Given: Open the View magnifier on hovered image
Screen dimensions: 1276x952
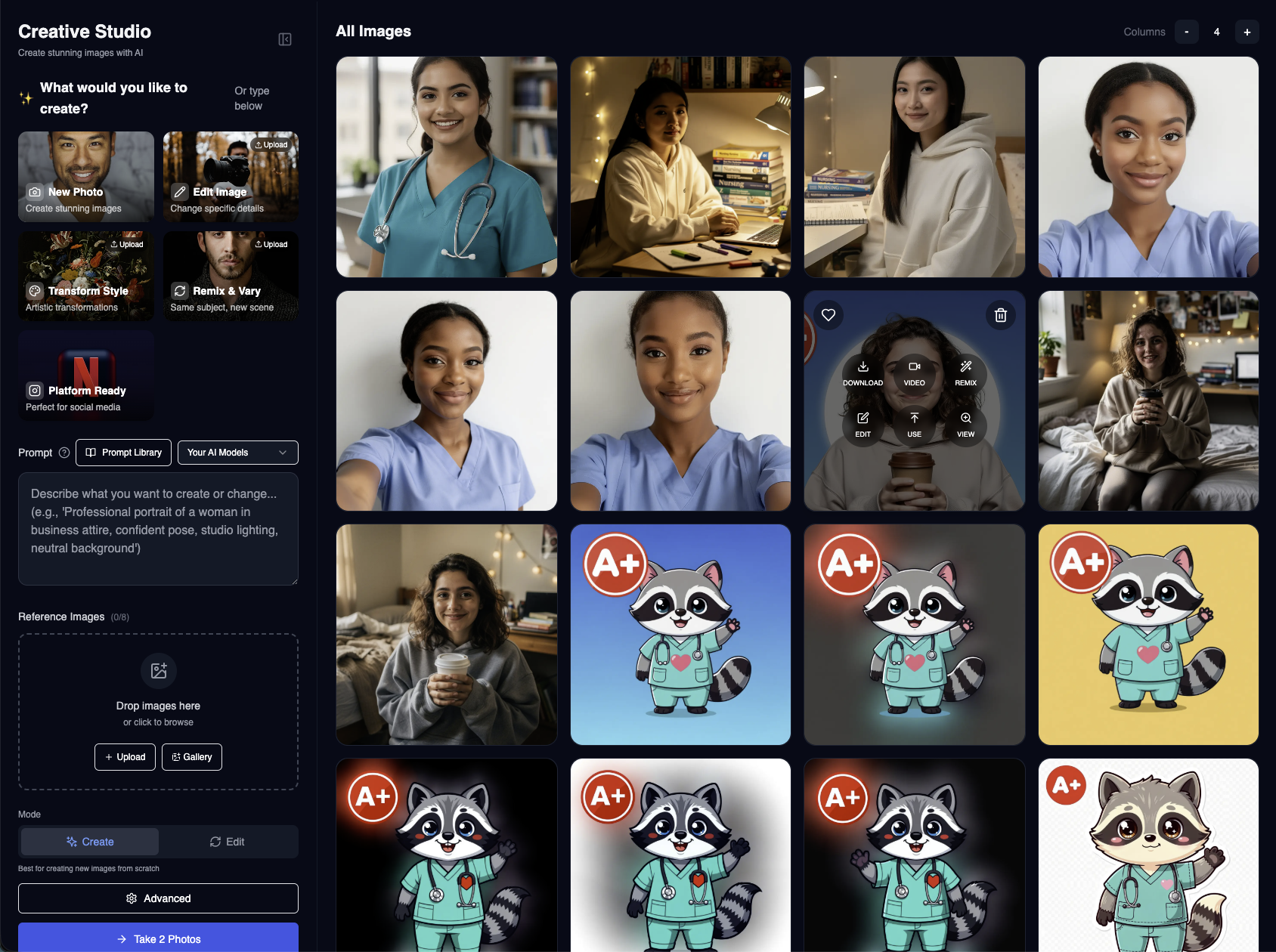Looking at the screenshot, I should pos(965,424).
